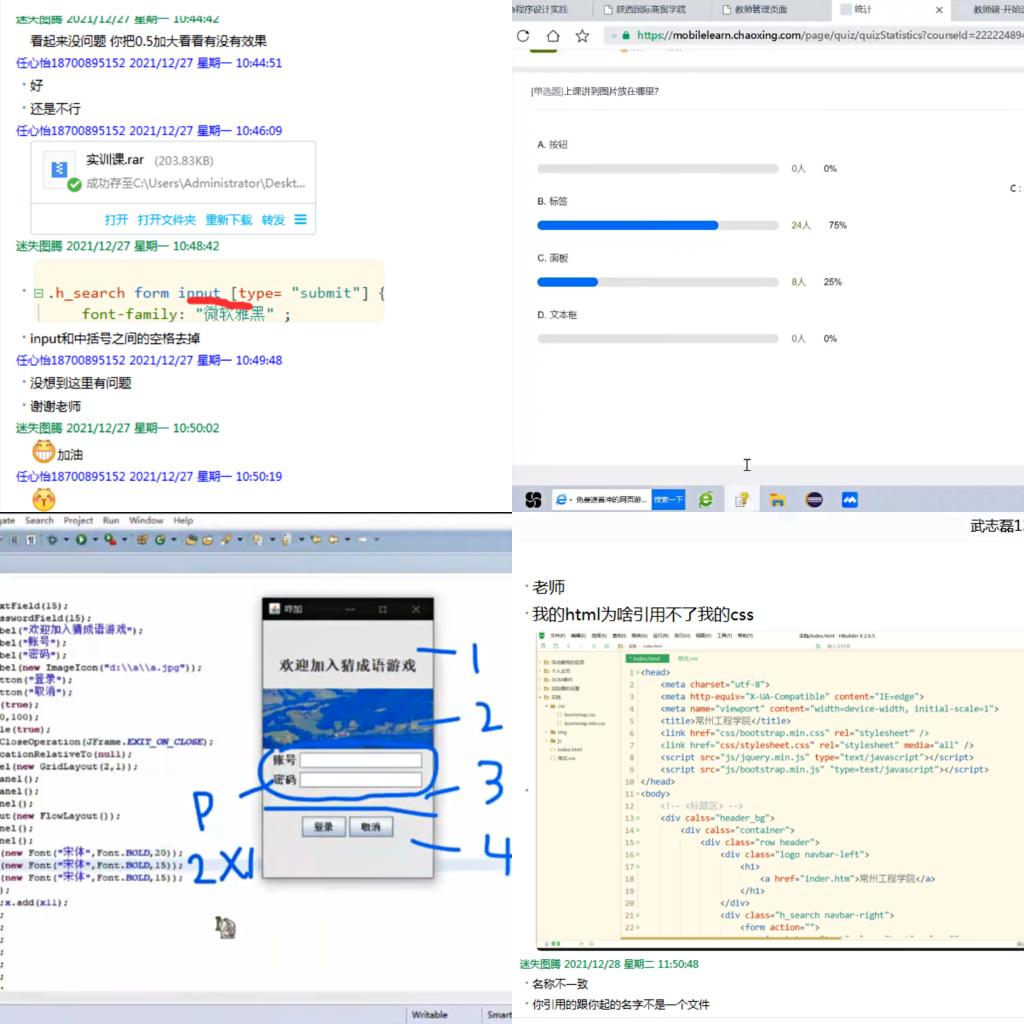1024x1024 pixels.
Task: Click the 密码 text field in the Java login dialog
Action: pyautogui.click(x=360, y=780)
